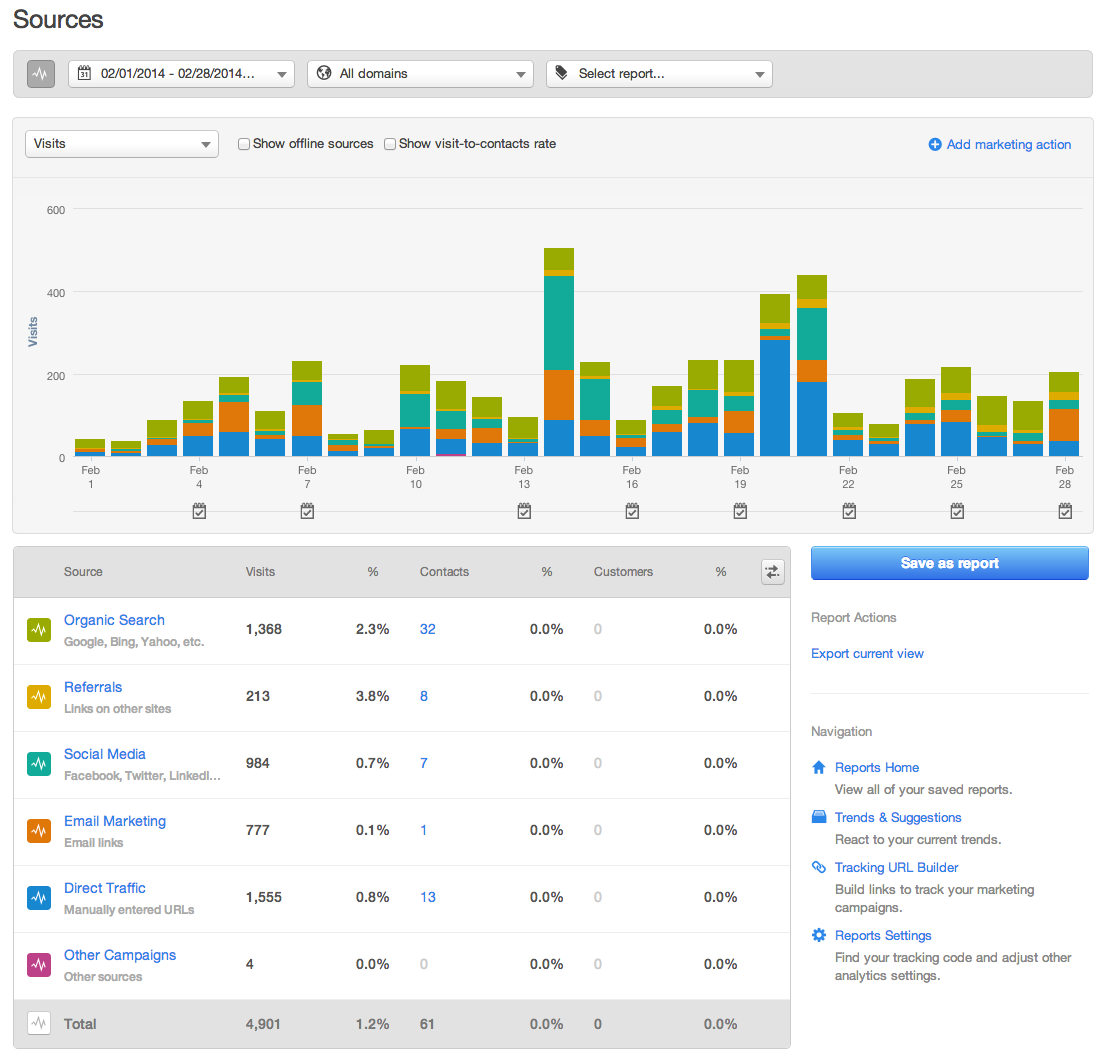The image size is (1110, 1064).
Task: Toggle the Email Marketing orange series icon
Action: (39, 831)
